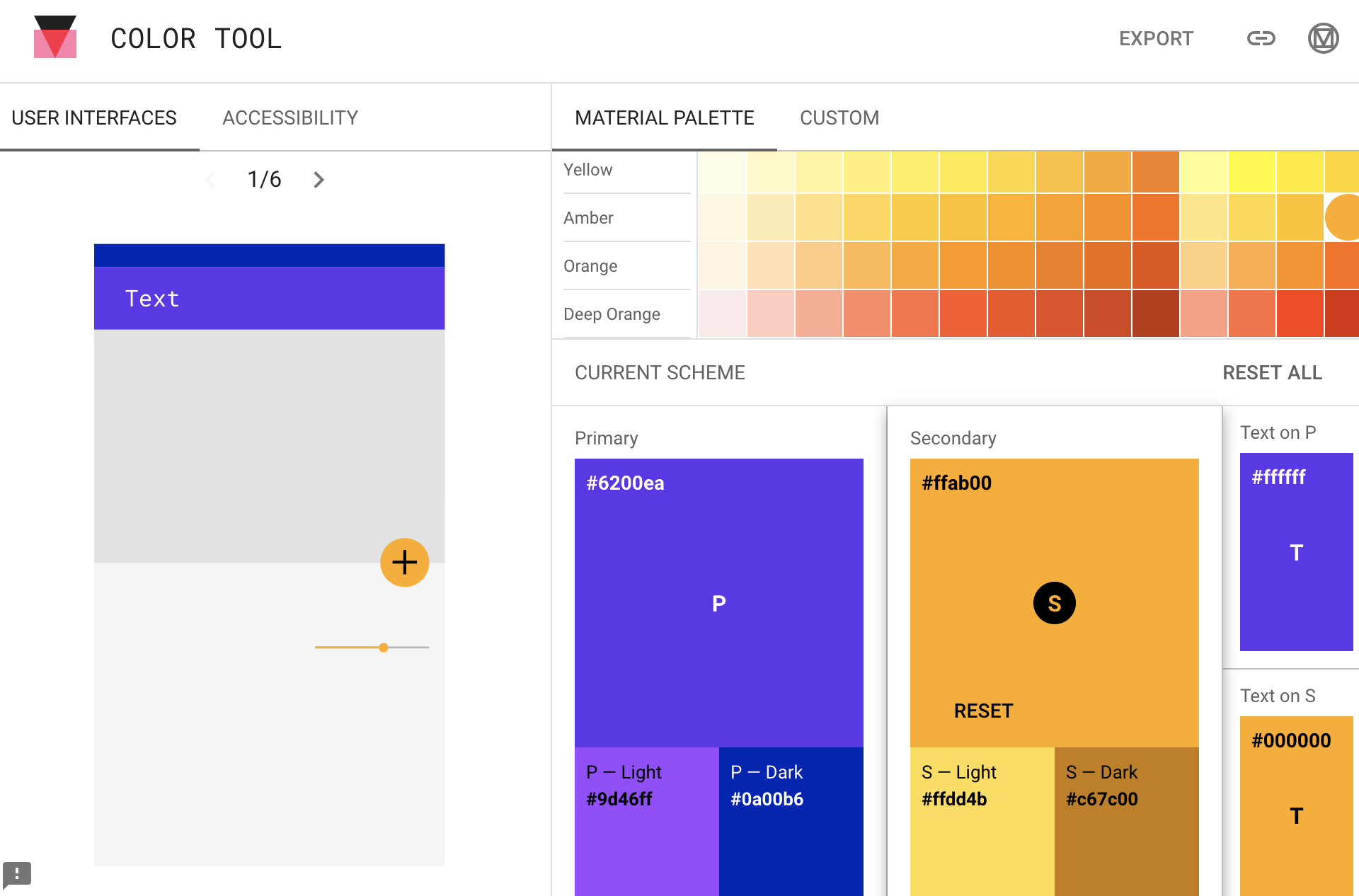The width and height of the screenshot is (1359, 896).
Task: Open the Material Design logo icon
Action: coord(1323,38)
